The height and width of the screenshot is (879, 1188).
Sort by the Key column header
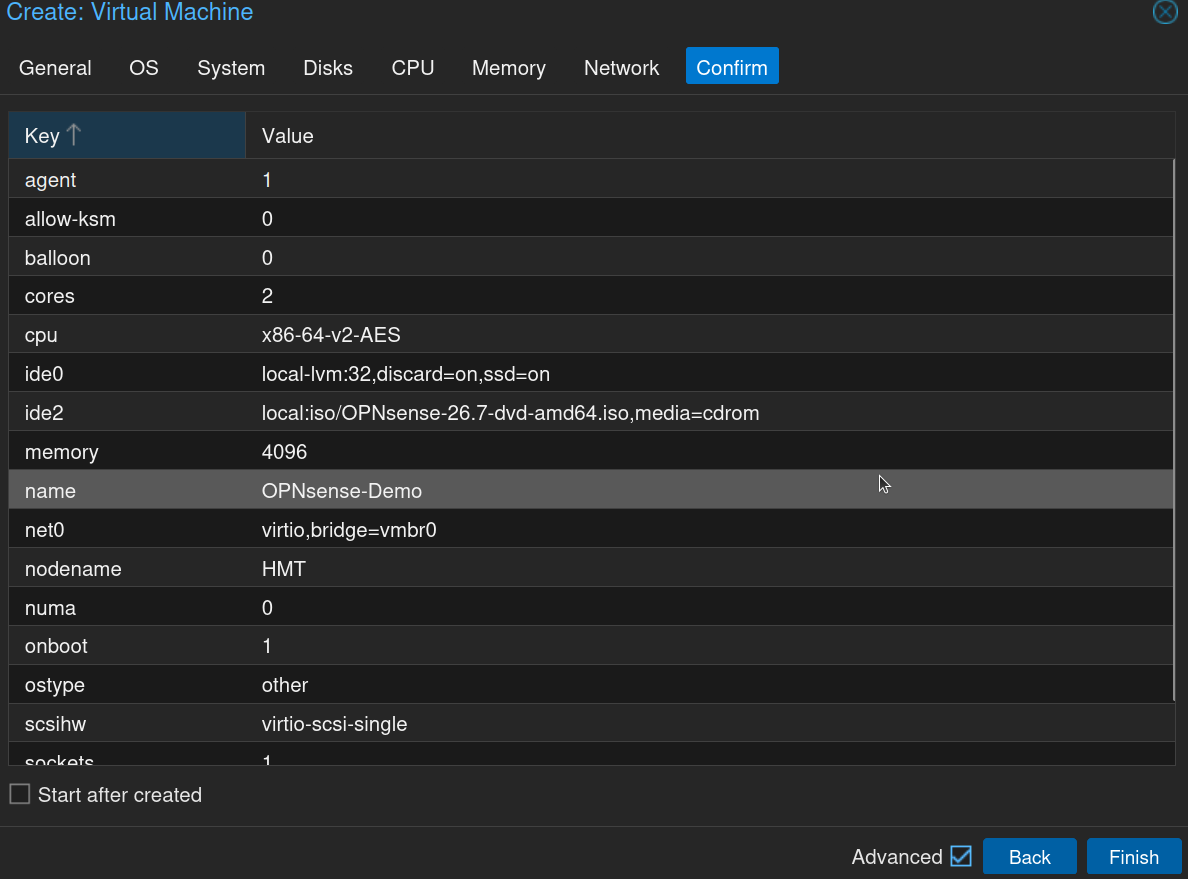coord(127,136)
